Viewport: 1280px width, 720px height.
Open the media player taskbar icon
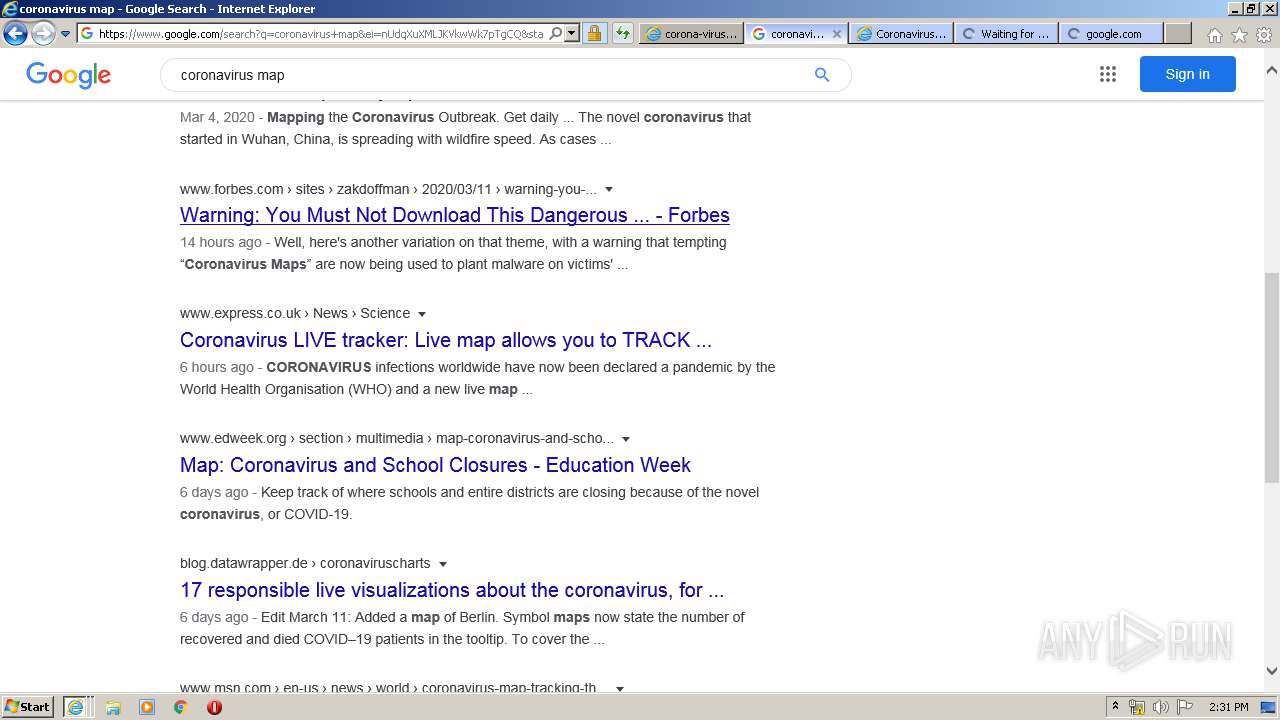(147, 707)
